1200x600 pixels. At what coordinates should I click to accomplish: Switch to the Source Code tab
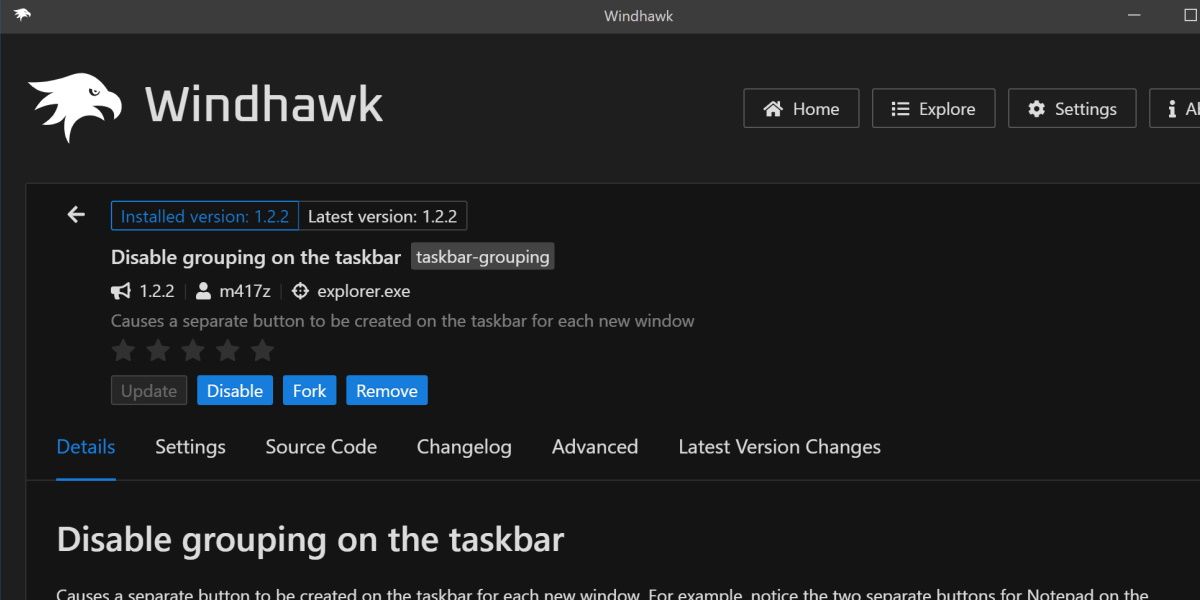pyautogui.click(x=321, y=447)
